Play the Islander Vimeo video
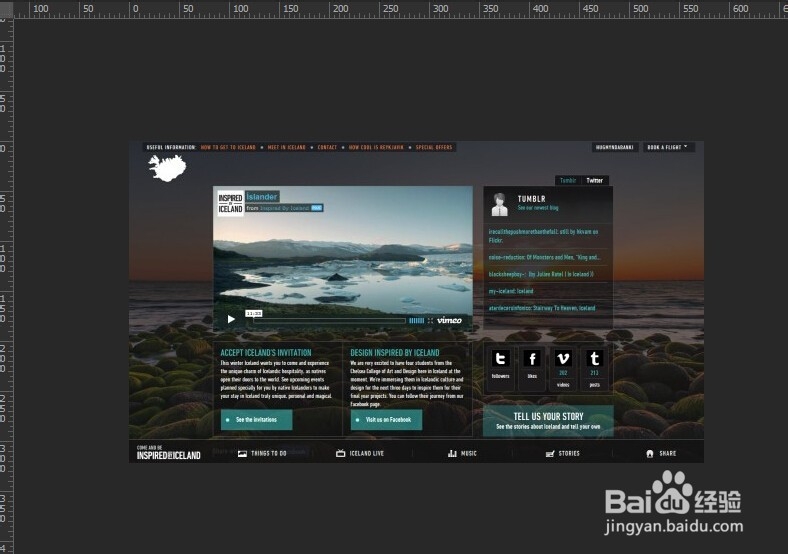 tap(231, 319)
